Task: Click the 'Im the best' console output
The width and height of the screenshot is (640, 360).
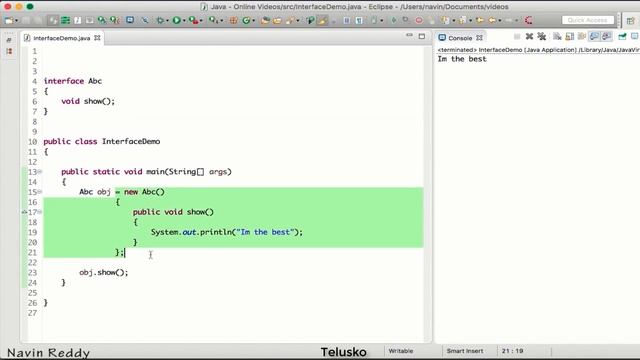Action: 462,59
